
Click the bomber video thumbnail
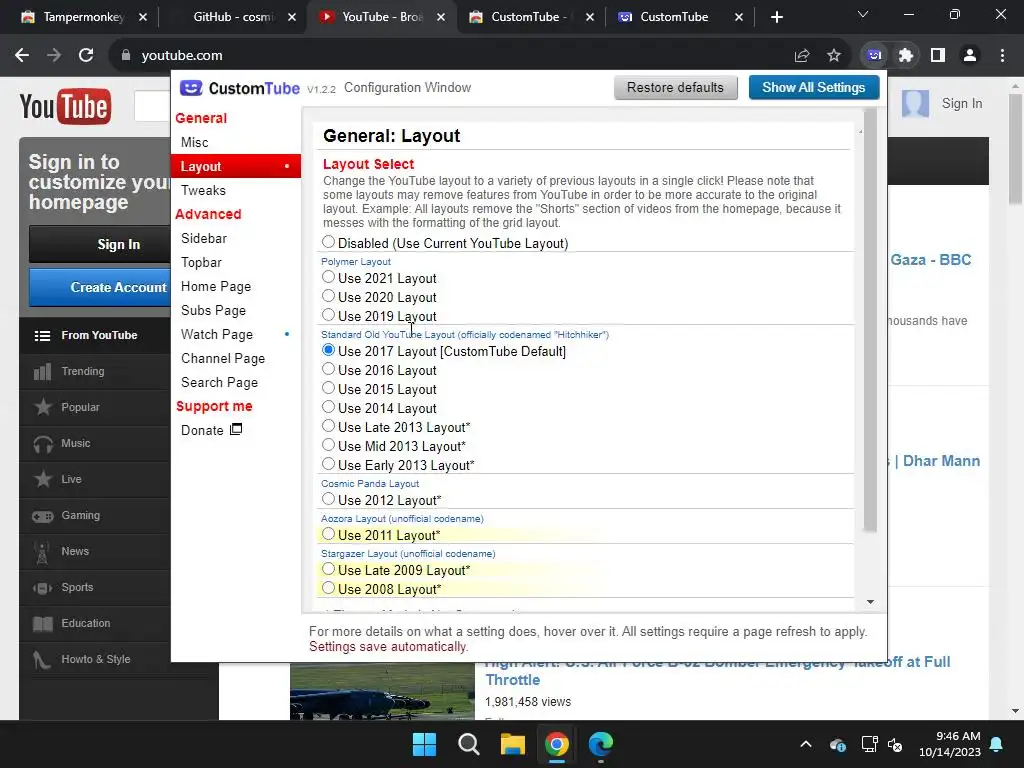click(x=383, y=692)
